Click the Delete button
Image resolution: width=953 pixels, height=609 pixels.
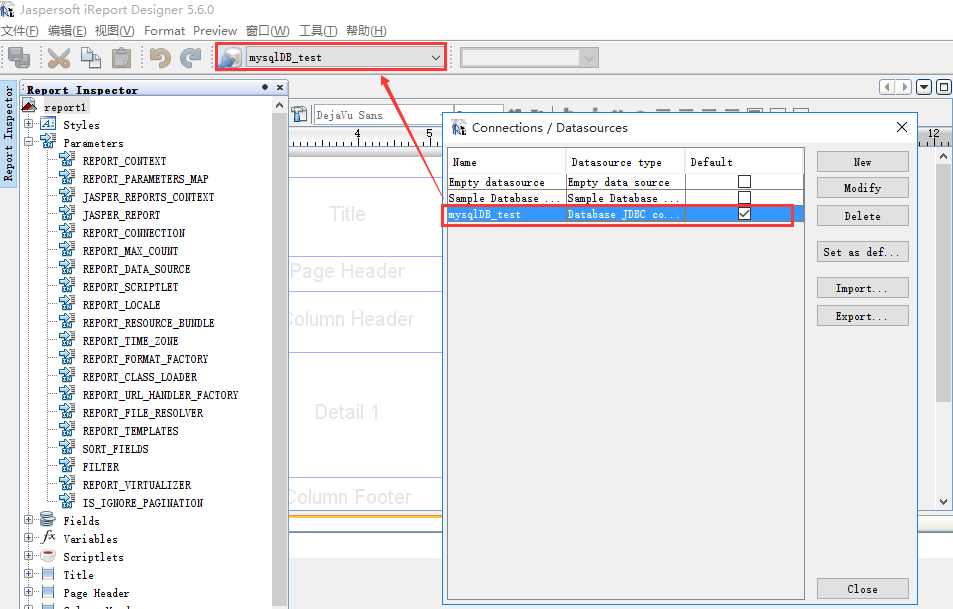(x=862, y=216)
